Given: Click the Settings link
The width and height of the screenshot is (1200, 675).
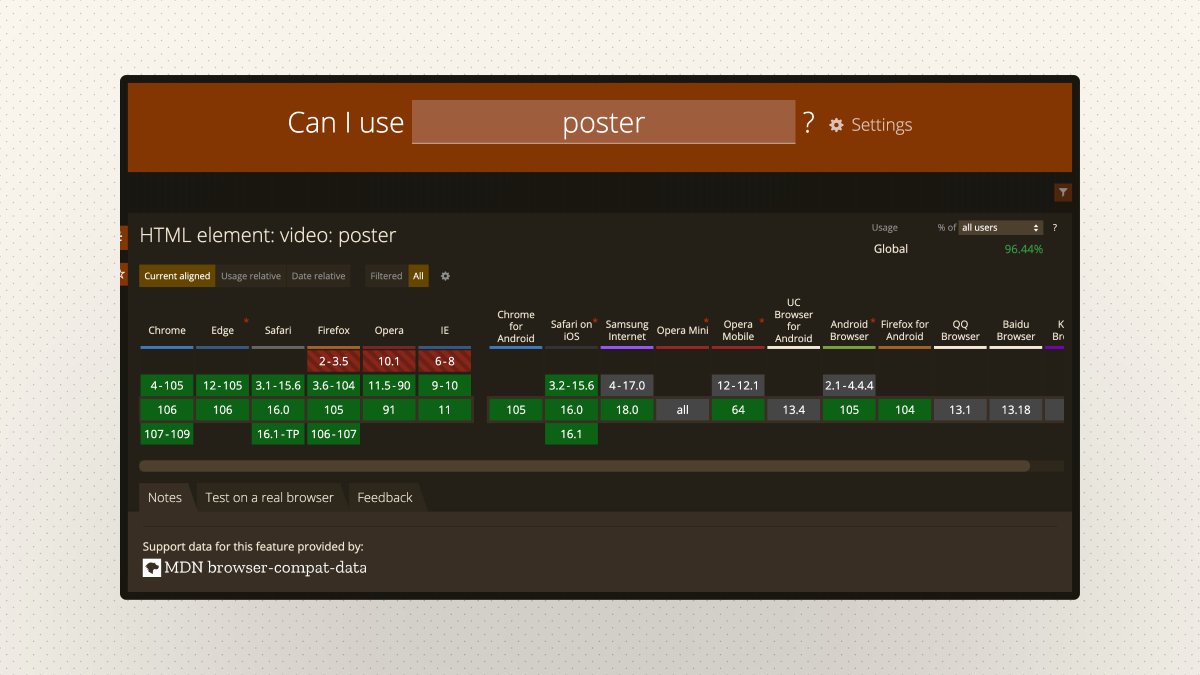Looking at the screenshot, I should (x=881, y=125).
